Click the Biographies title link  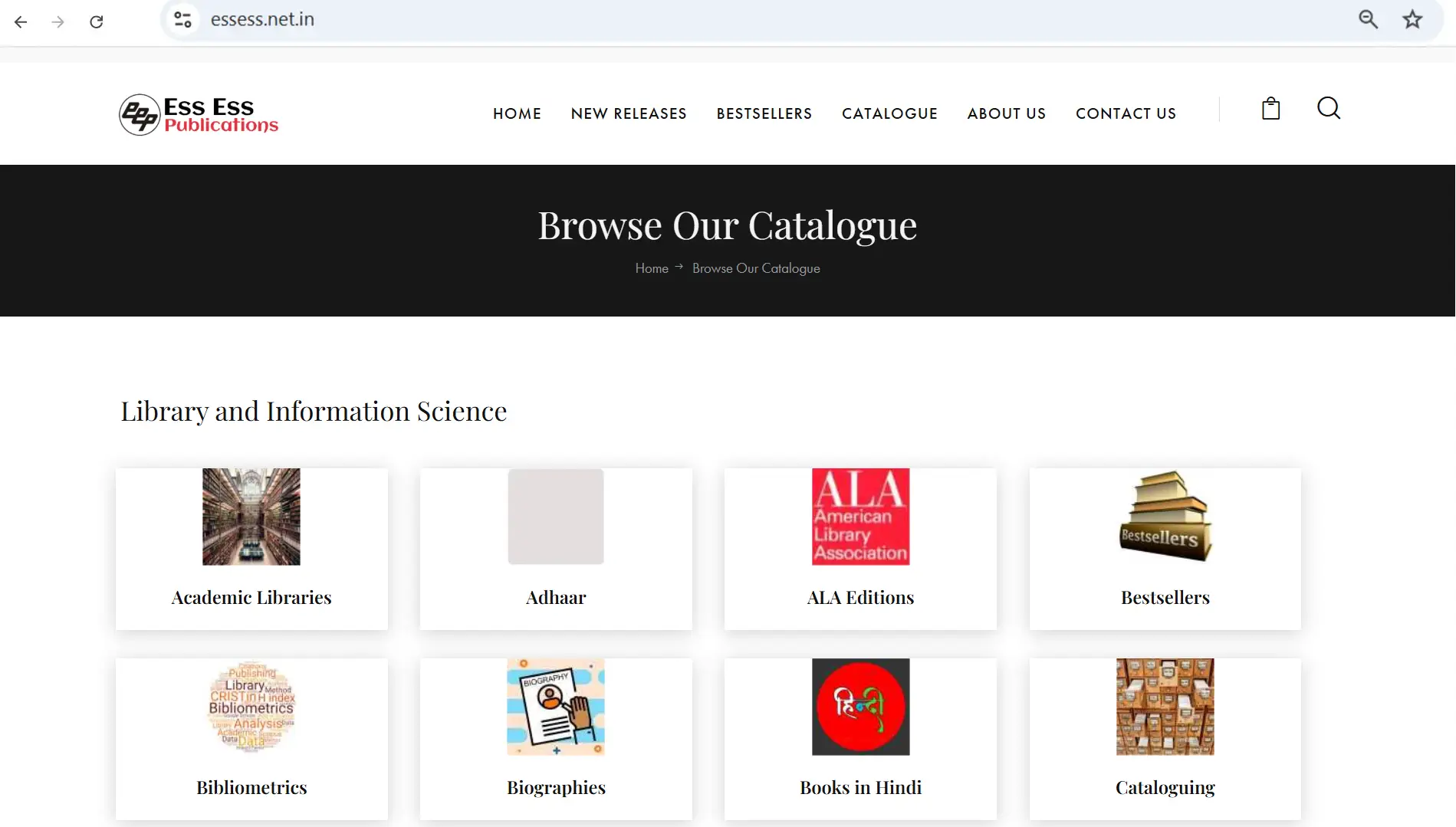point(556,788)
